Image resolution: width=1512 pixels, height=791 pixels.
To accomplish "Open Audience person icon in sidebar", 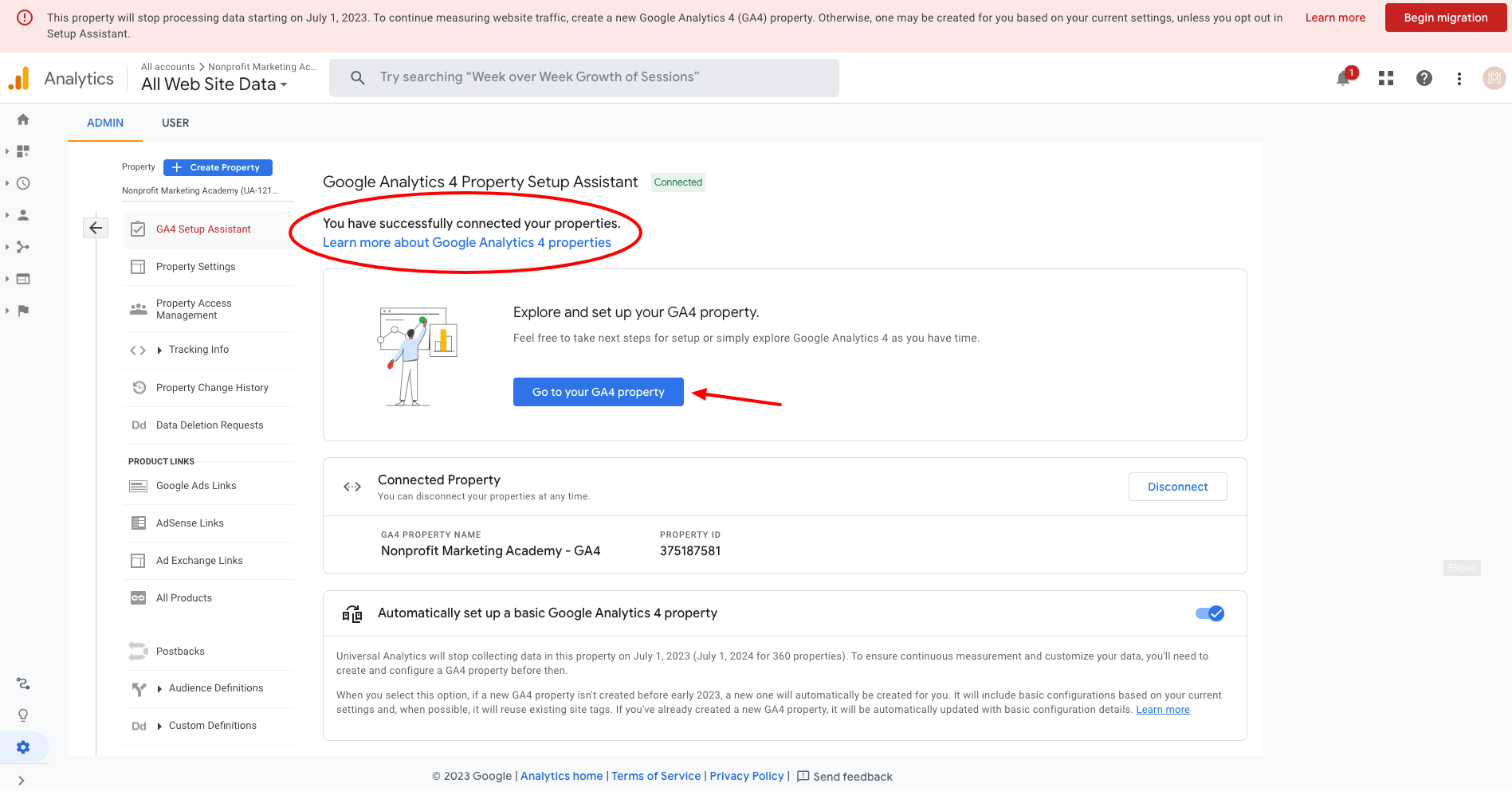I will click(x=23, y=215).
